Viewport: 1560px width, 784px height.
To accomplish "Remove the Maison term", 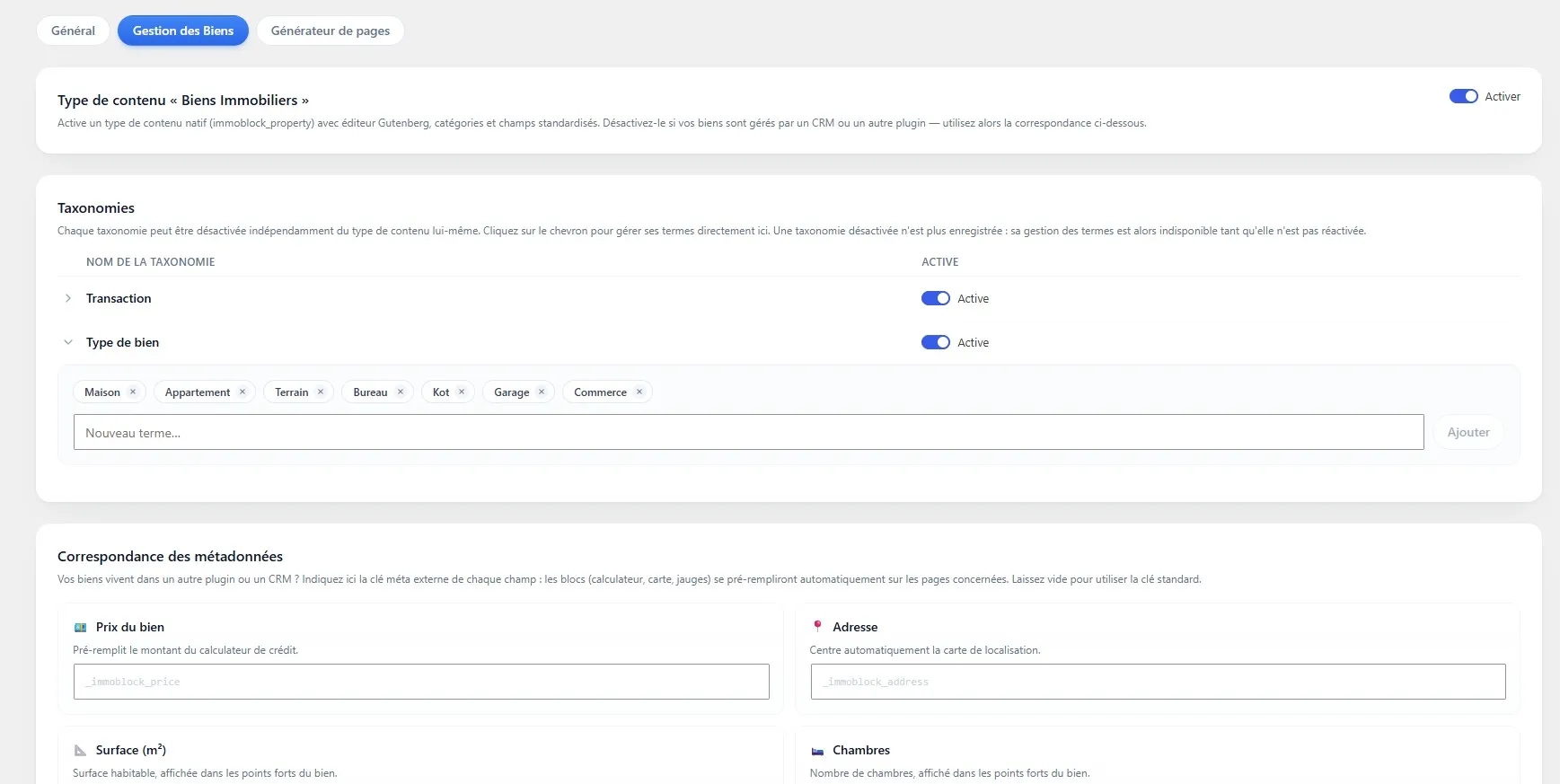I will (133, 392).
